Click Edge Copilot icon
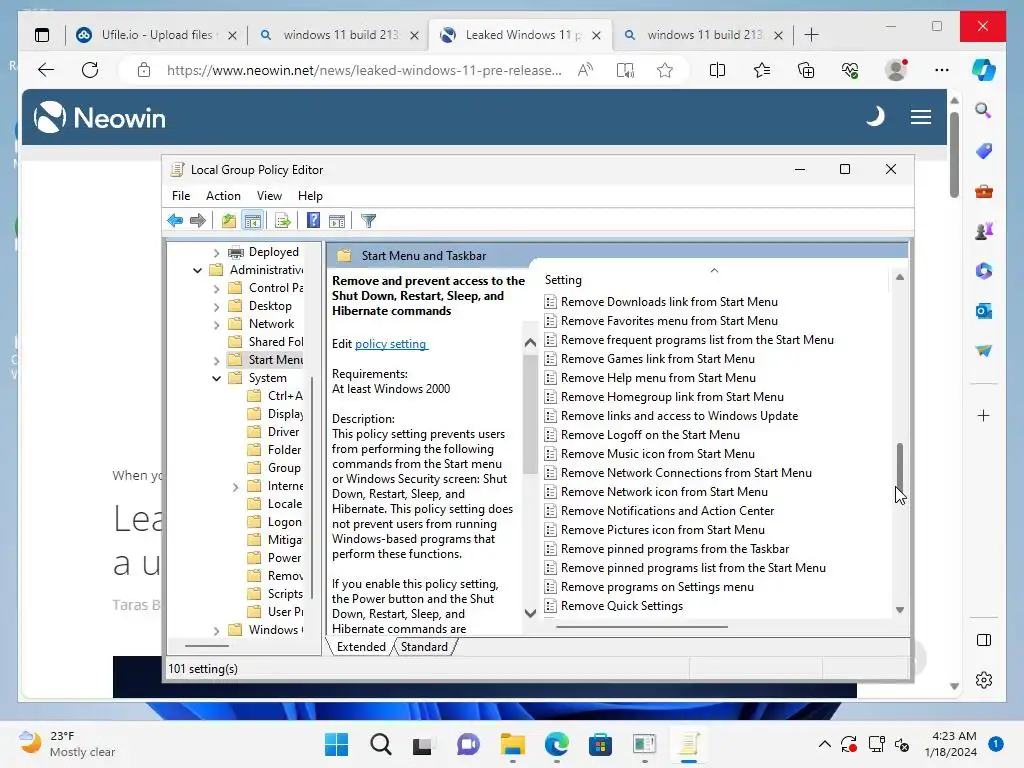The width and height of the screenshot is (1024, 768). (984, 70)
